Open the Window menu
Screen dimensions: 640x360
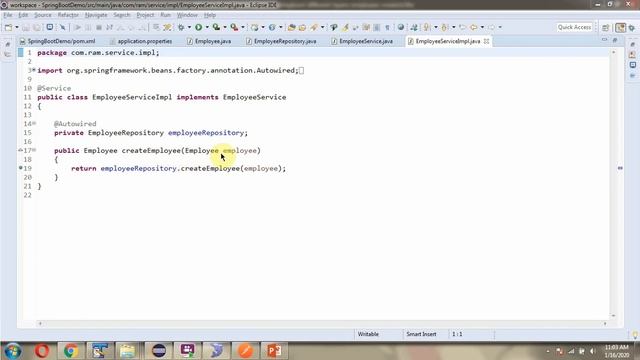(x=187, y=15)
